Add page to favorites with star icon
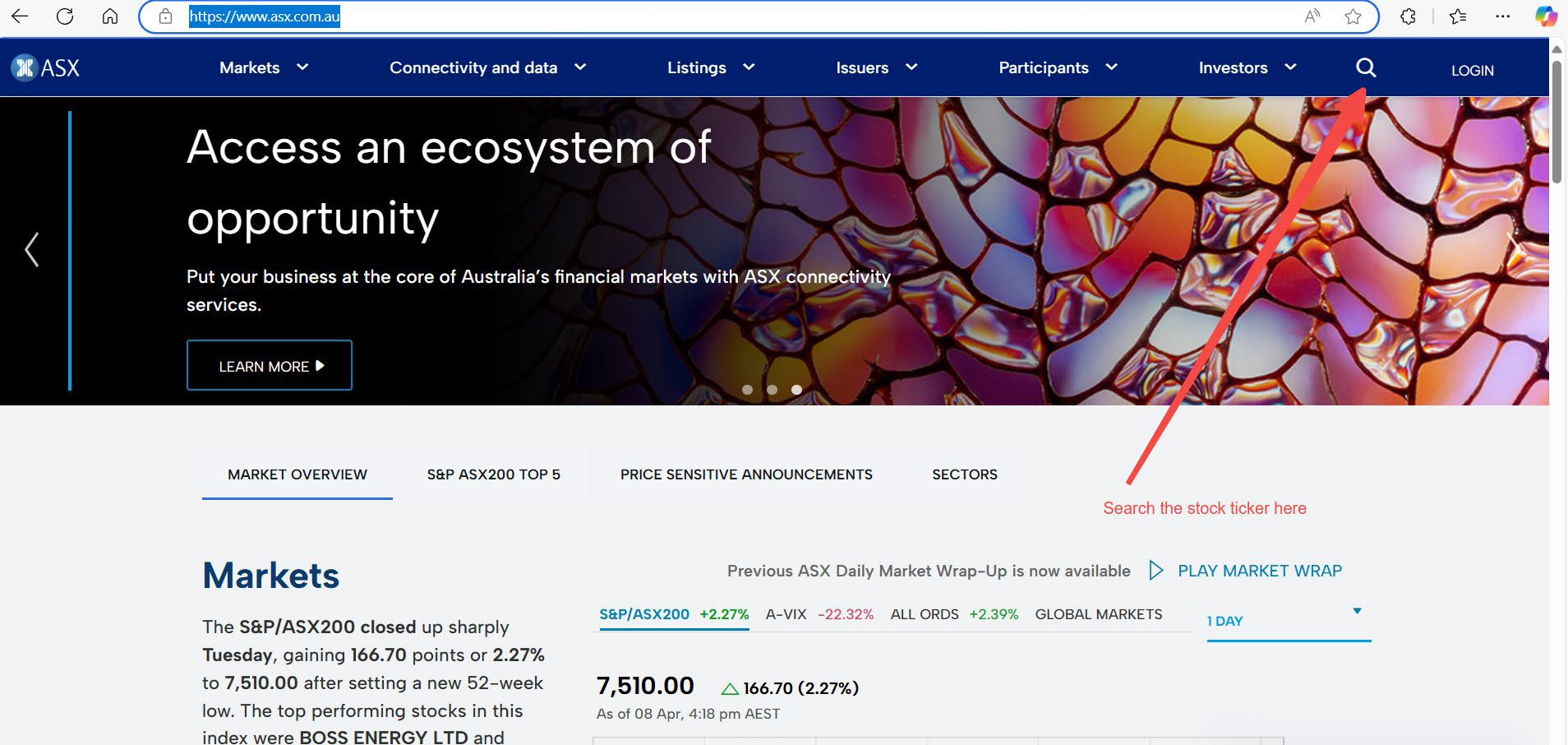1568x745 pixels. (1353, 16)
